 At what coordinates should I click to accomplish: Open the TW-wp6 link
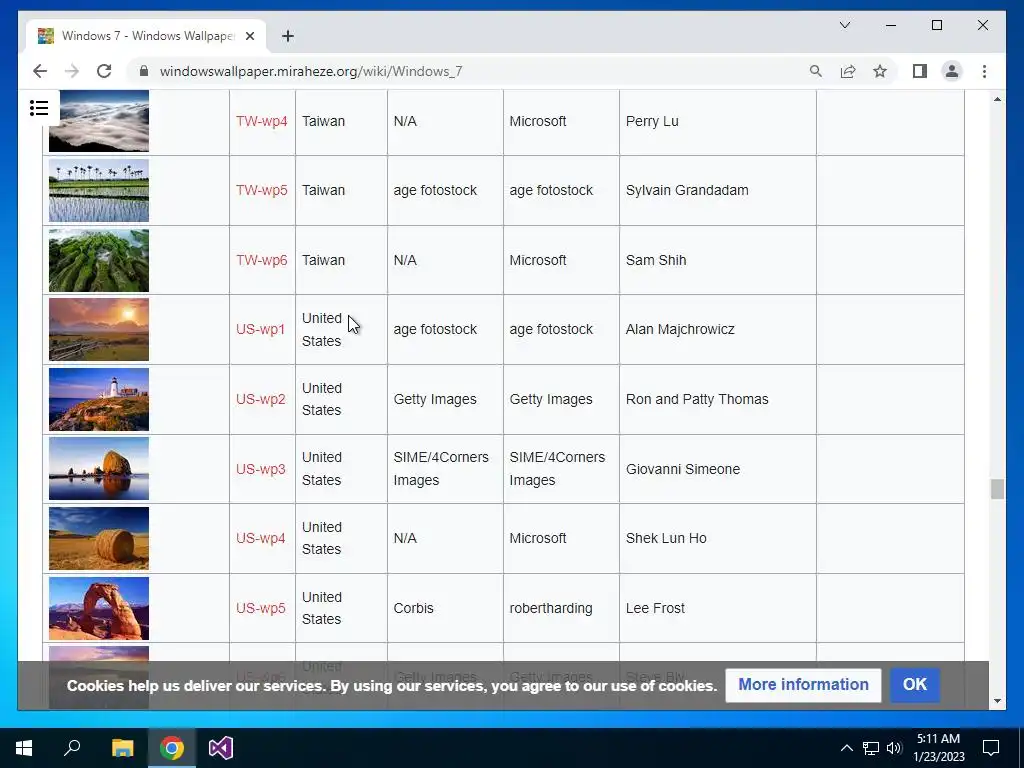click(x=261, y=260)
